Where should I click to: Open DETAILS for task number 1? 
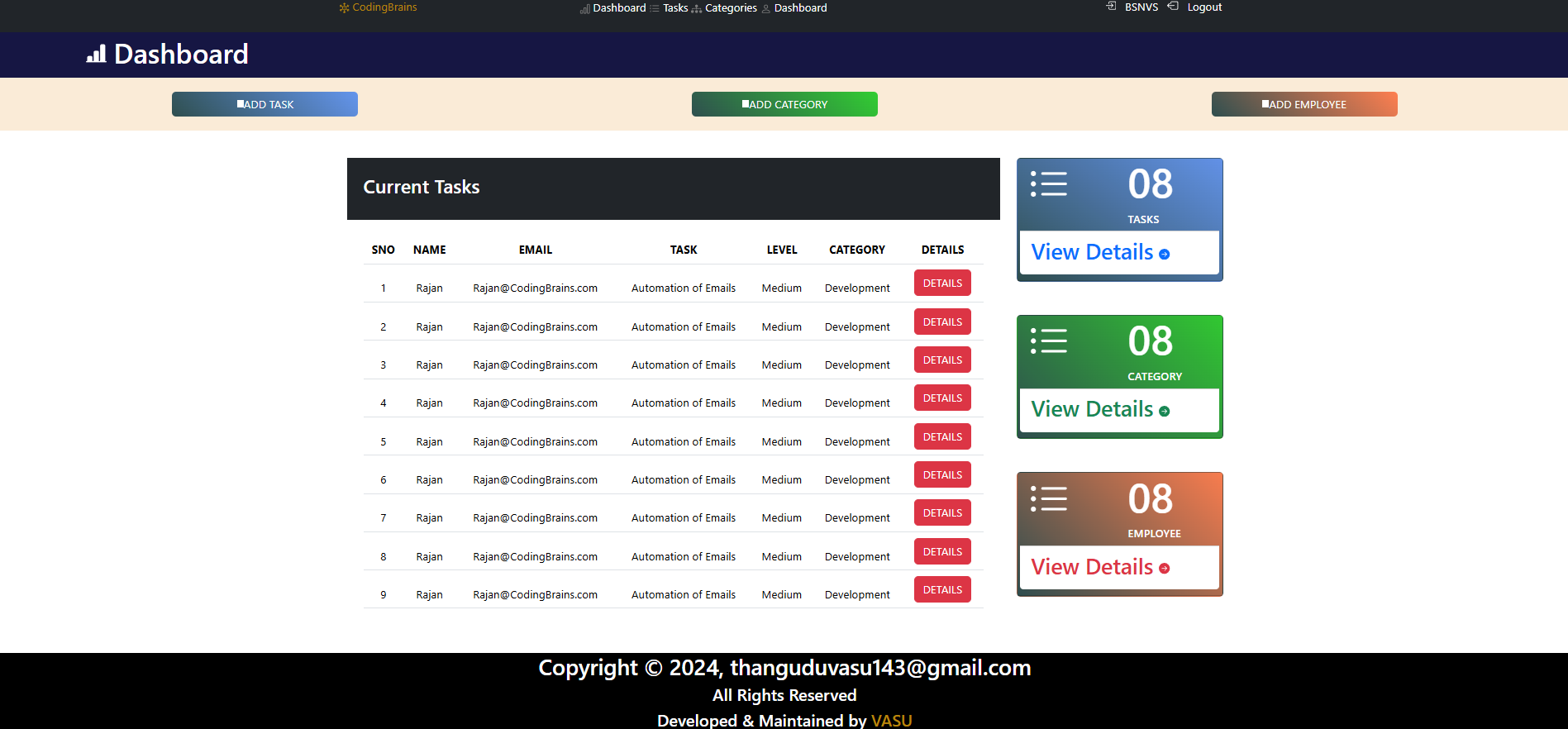point(942,283)
